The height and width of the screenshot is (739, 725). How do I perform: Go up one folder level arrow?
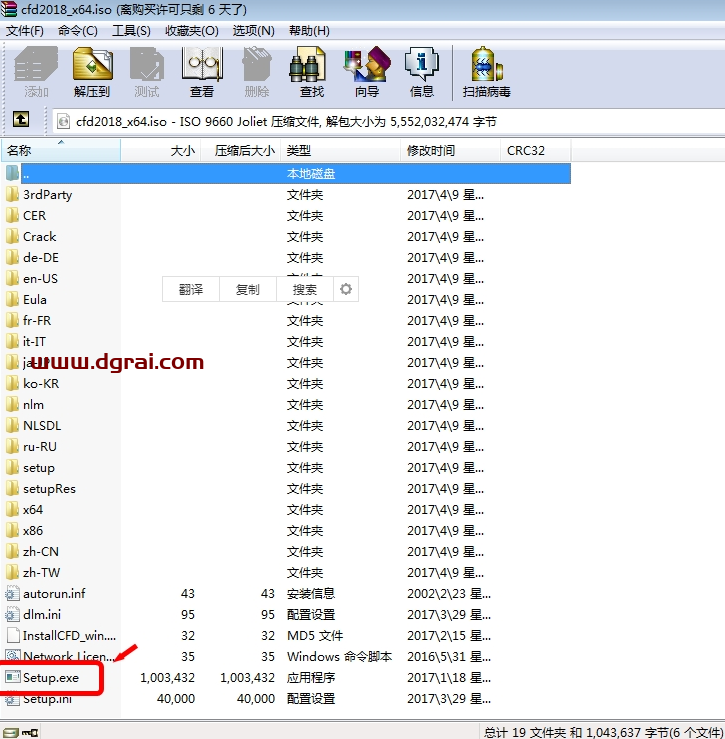pos(21,120)
